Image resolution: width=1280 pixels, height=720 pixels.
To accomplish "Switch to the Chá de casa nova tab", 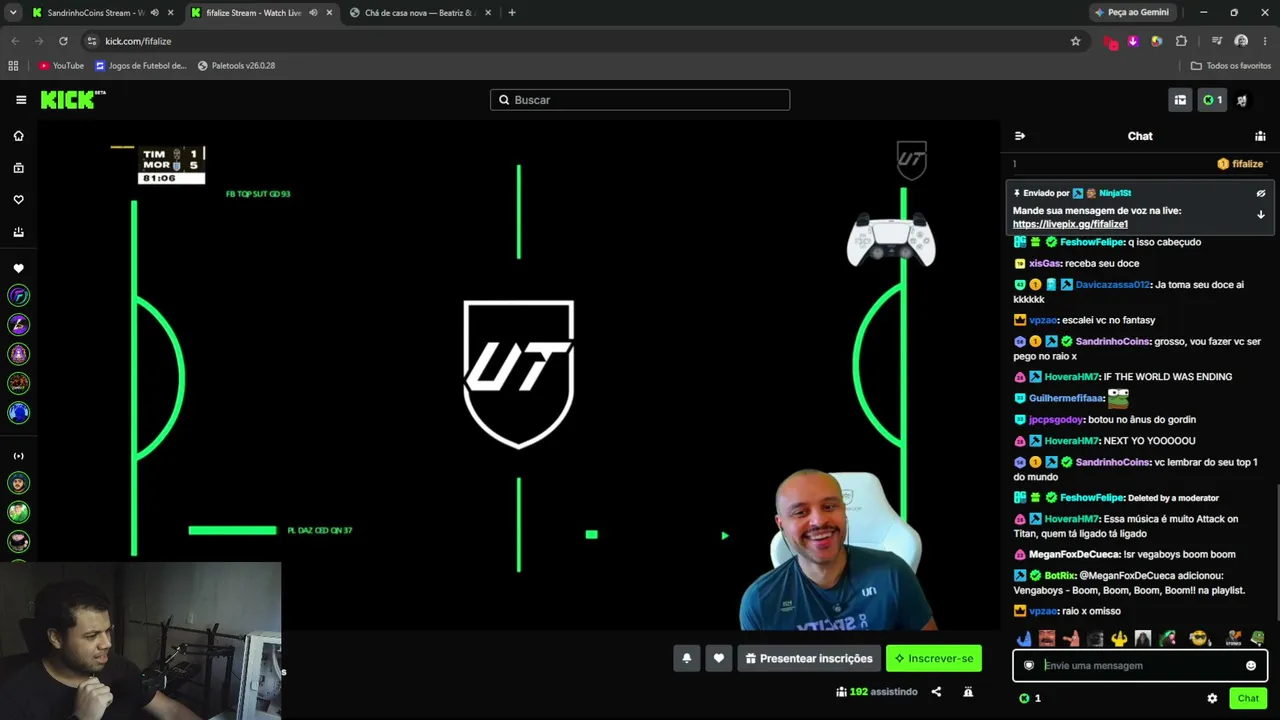I will [x=420, y=13].
